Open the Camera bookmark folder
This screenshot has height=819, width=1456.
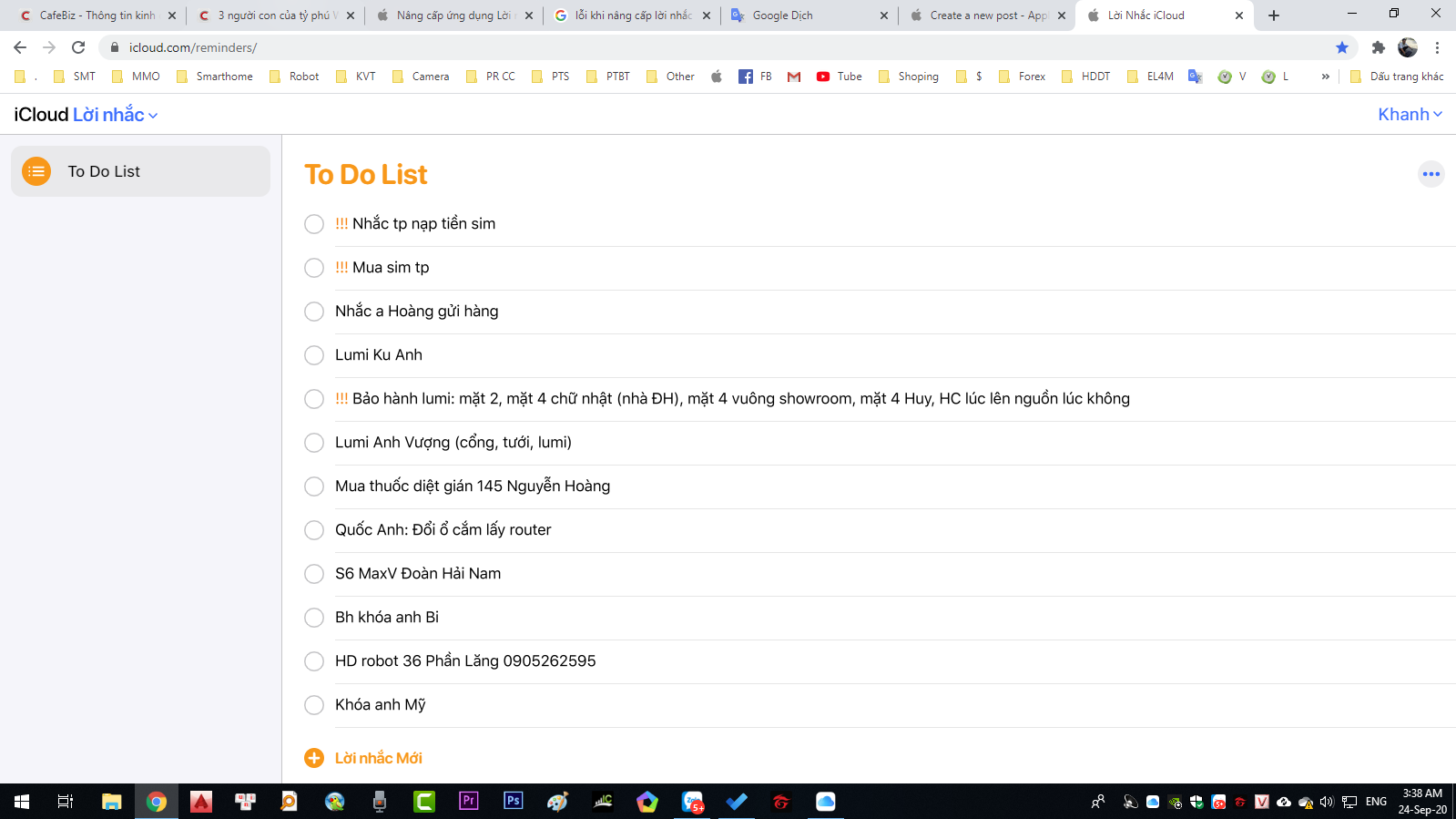pyautogui.click(x=421, y=77)
